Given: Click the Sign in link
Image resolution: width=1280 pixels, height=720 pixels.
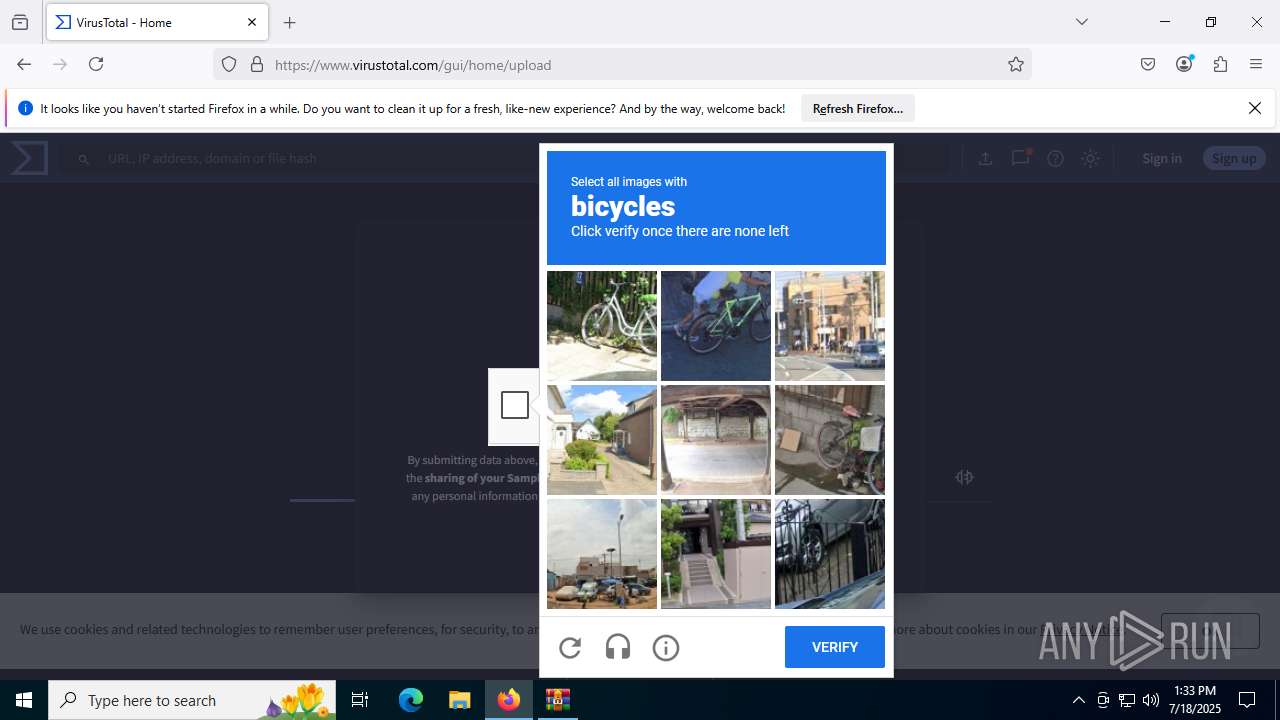Looking at the screenshot, I should (1162, 158).
